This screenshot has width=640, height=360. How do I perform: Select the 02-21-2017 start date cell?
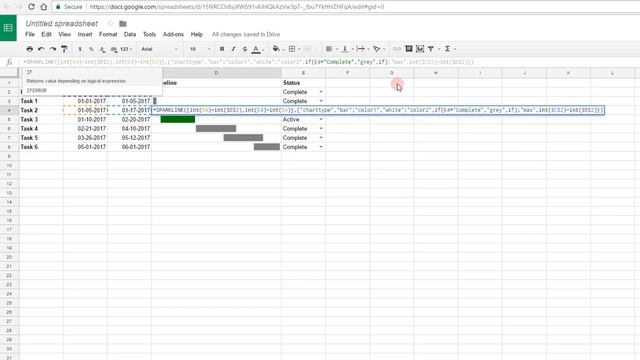(85, 129)
